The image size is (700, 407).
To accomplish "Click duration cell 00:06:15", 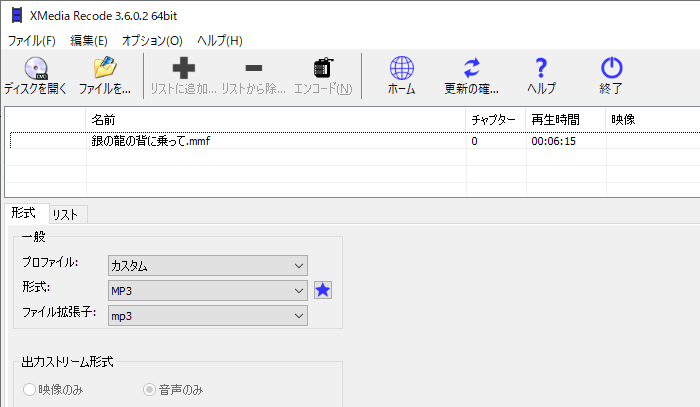I will click(554, 141).
